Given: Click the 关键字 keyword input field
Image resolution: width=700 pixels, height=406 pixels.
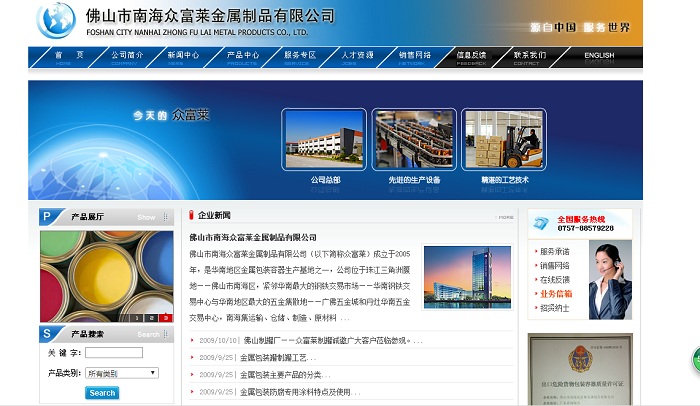Looking at the screenshot, I should coord(113,353).
